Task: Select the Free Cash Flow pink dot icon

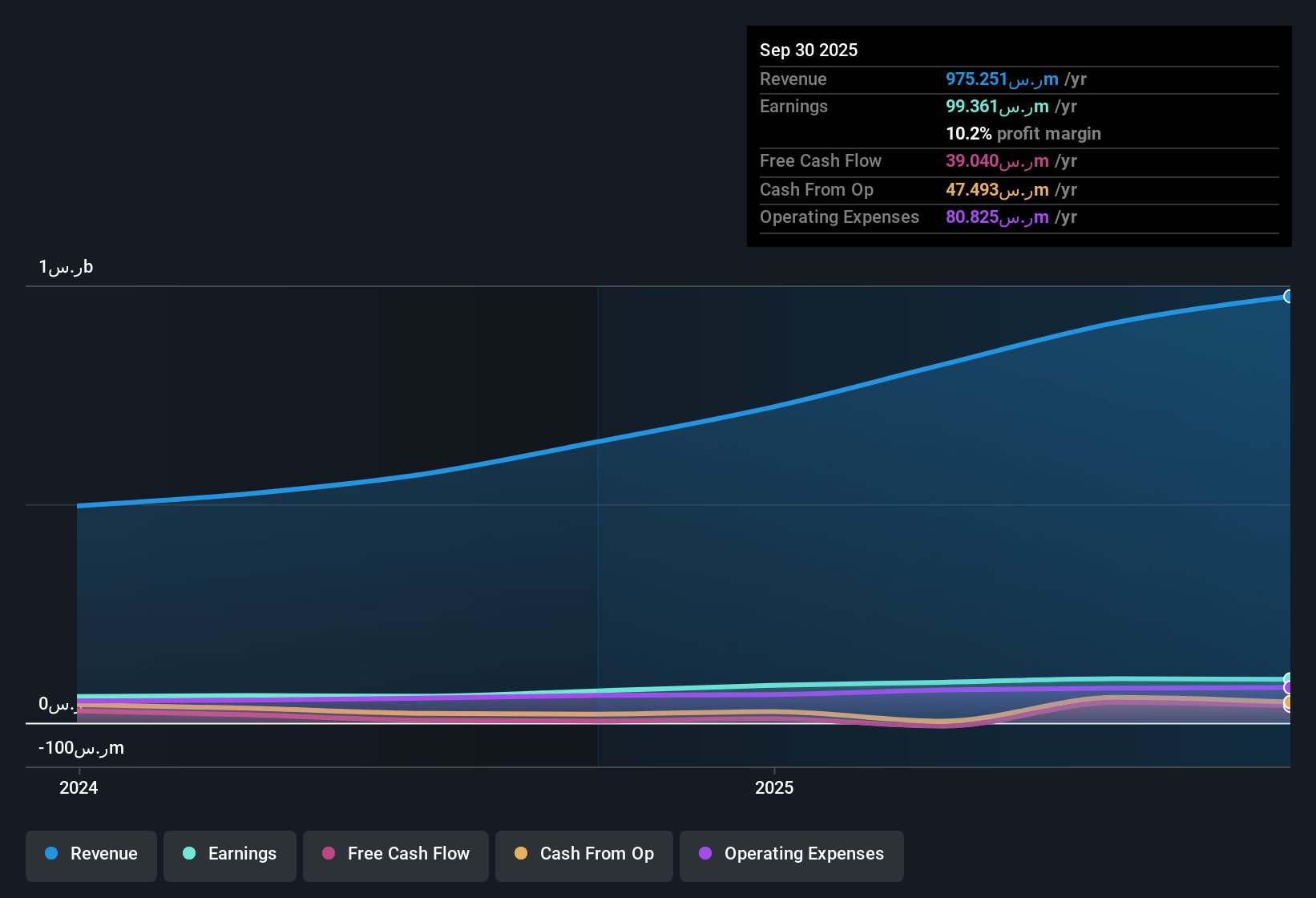Action: point(328,854)
